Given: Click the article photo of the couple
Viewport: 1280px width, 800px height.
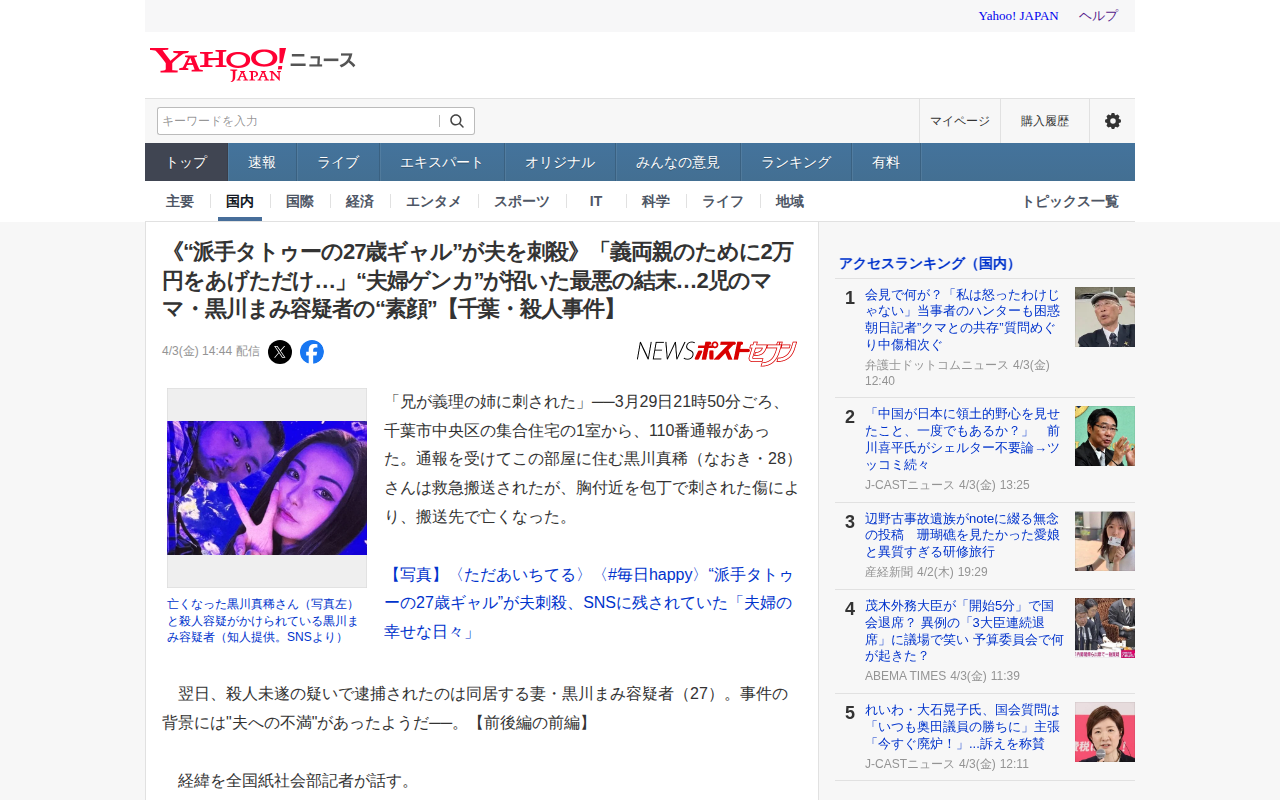Looking at the screenshot, I should tap(267, 488).
